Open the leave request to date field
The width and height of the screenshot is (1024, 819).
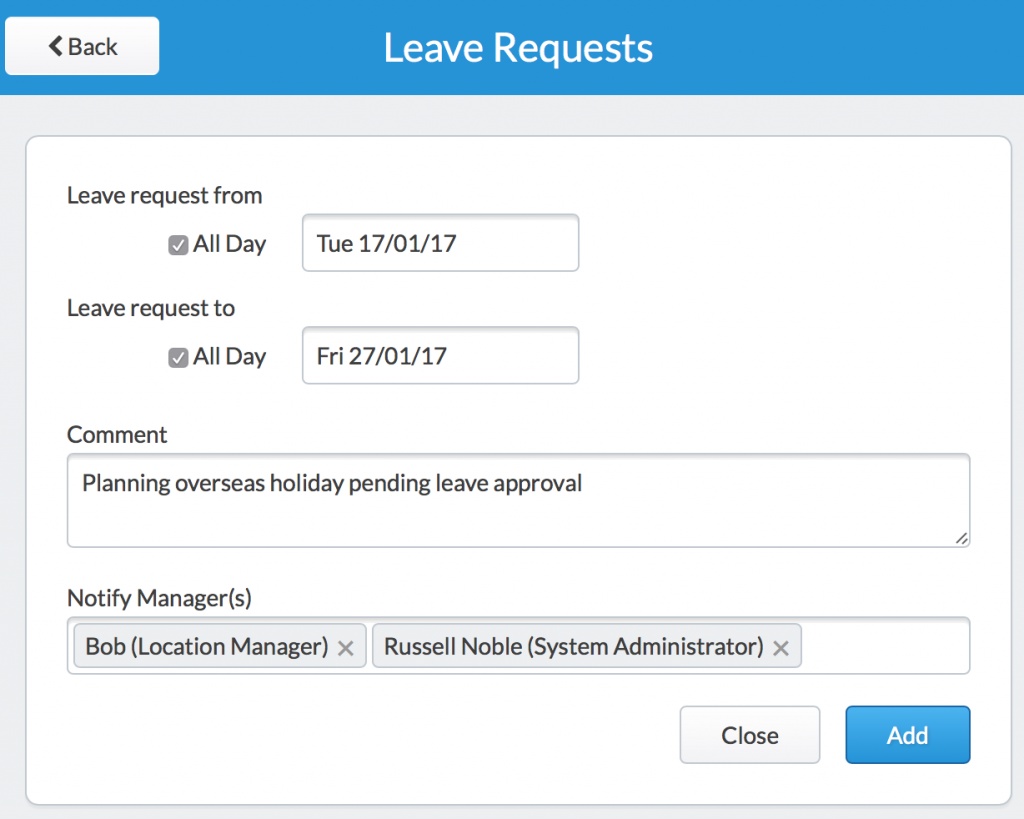[x=440, y=356]
